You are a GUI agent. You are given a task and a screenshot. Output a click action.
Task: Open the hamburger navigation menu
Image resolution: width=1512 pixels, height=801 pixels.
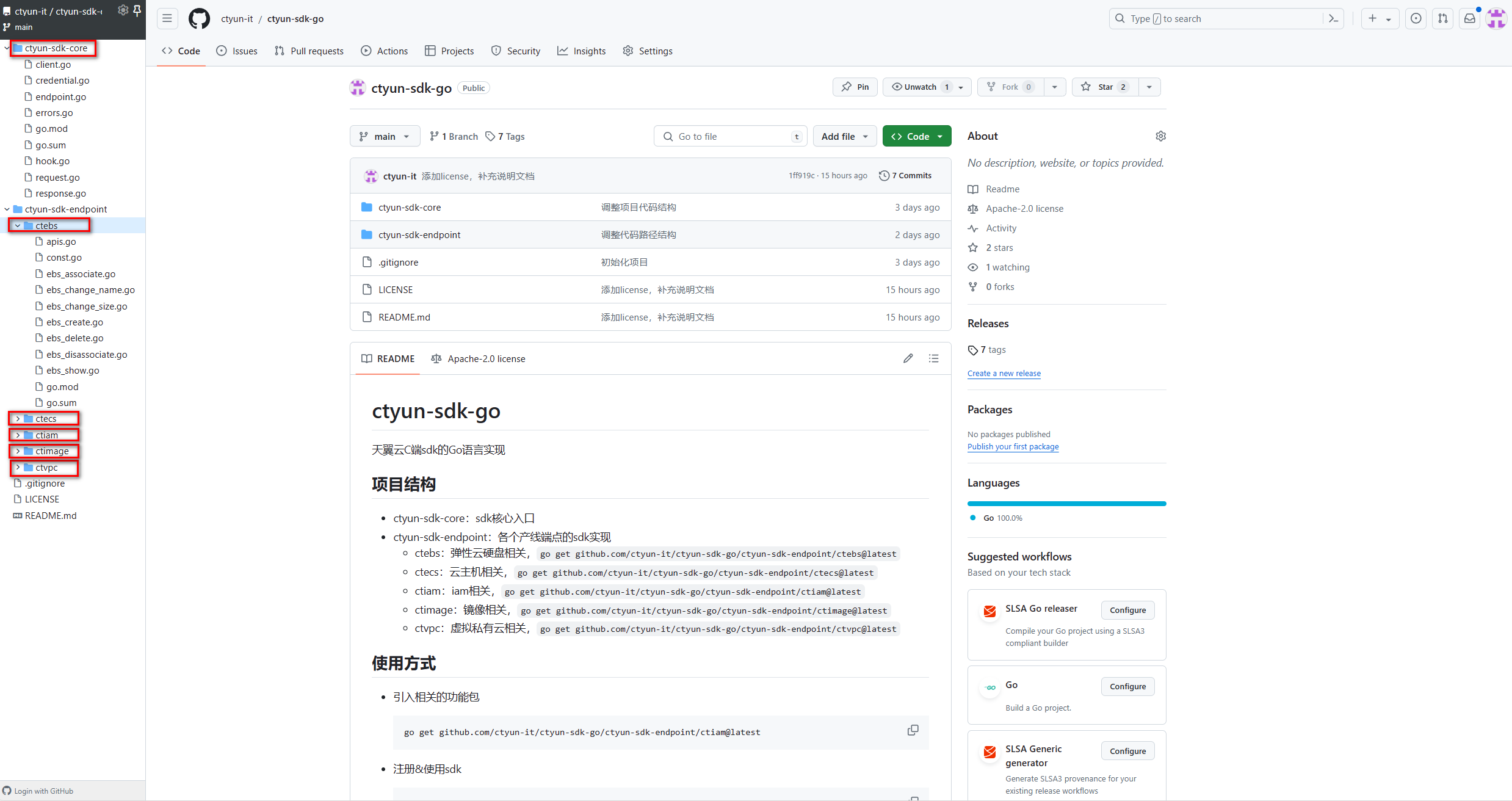pyautogui.click(x=167, y=19)
